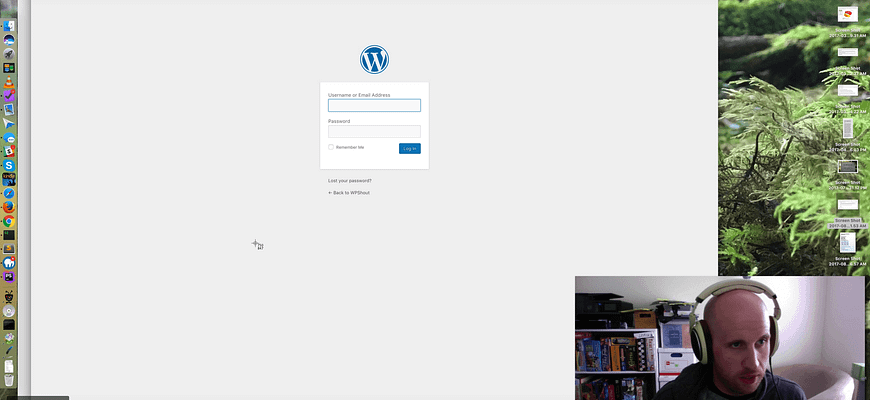Open the paper plane mail app in dock
This screenshot has width=870, height=400.
click(9, 124)
